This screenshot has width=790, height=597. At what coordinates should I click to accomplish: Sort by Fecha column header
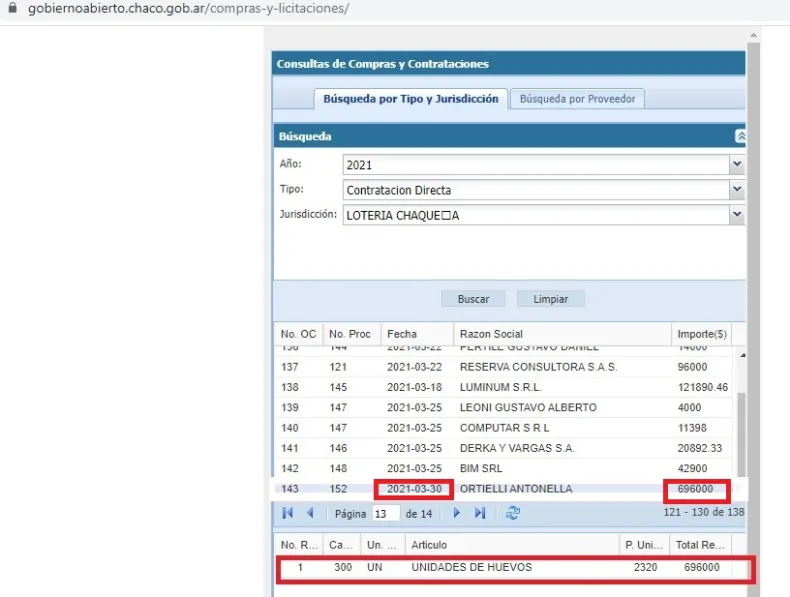[416, 333]
